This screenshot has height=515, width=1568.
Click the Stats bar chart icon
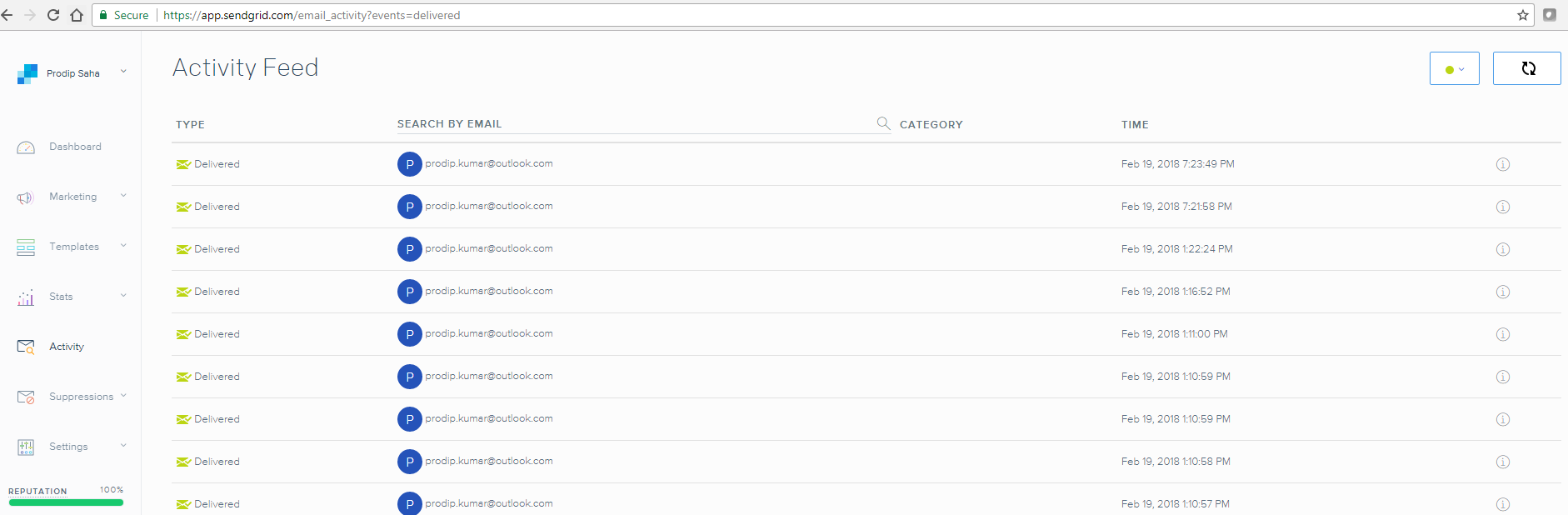click(26, 297)
